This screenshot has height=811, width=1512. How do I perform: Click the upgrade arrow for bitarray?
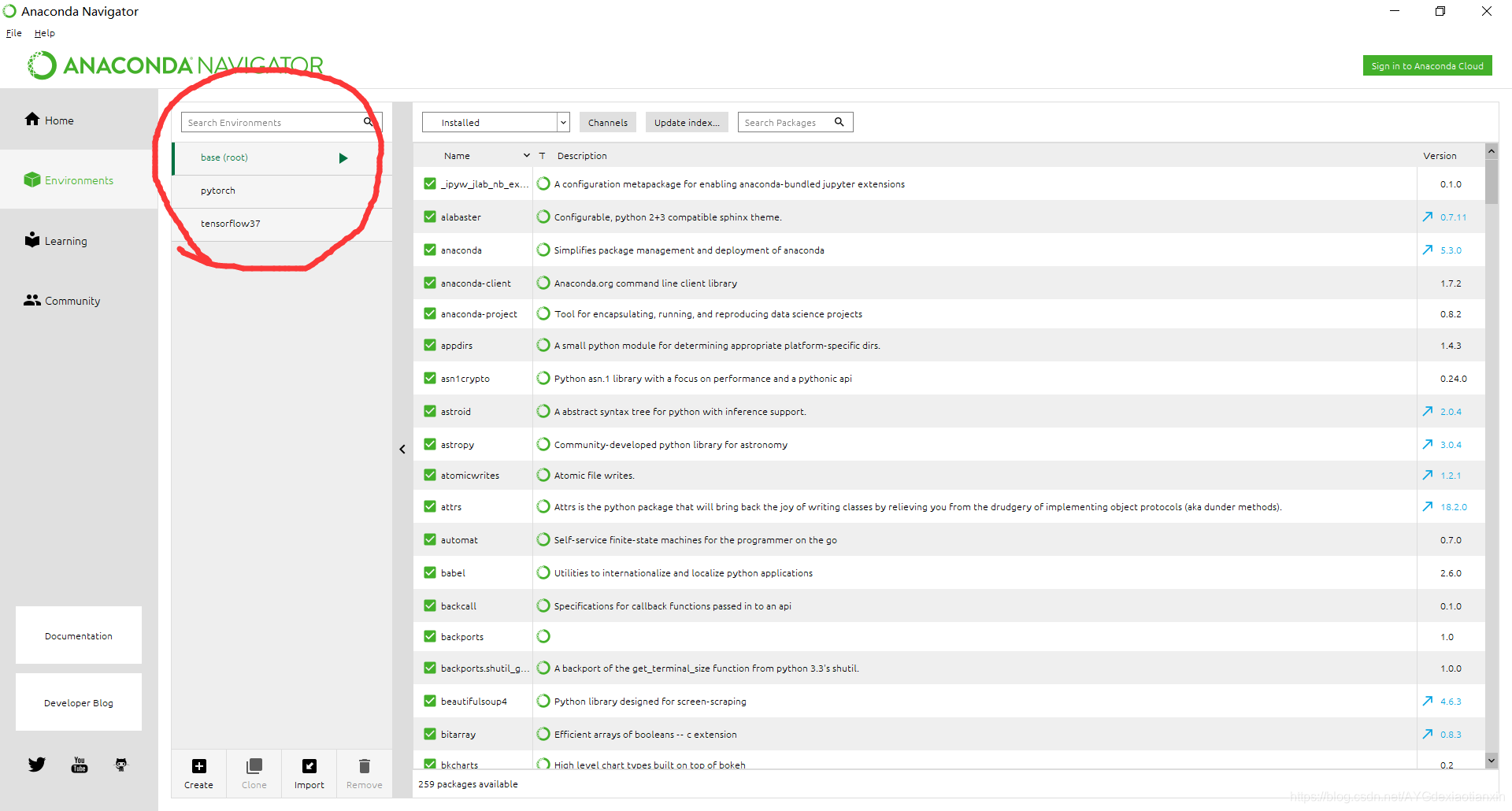point(1428,734)
